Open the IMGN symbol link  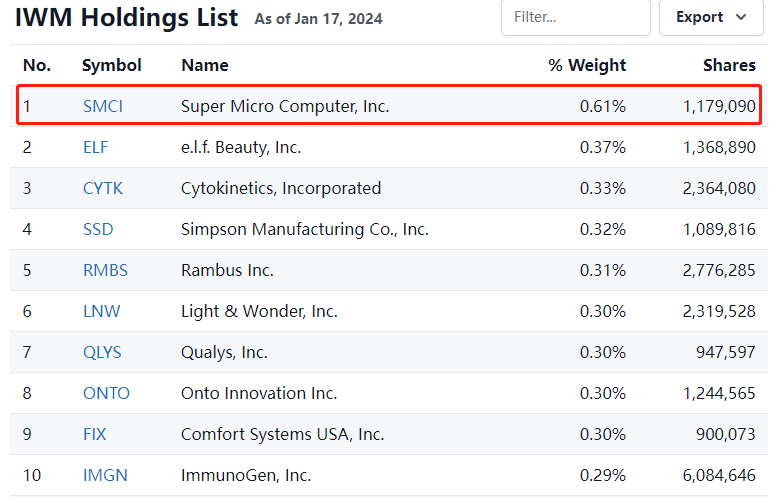click(x=105, y=475)
